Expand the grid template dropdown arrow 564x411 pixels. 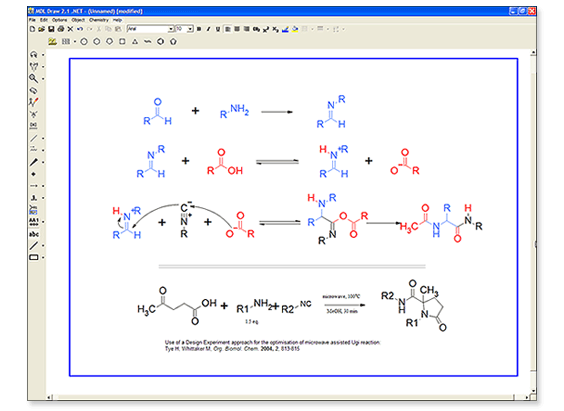pyautogui.click(x=75, y=42)
